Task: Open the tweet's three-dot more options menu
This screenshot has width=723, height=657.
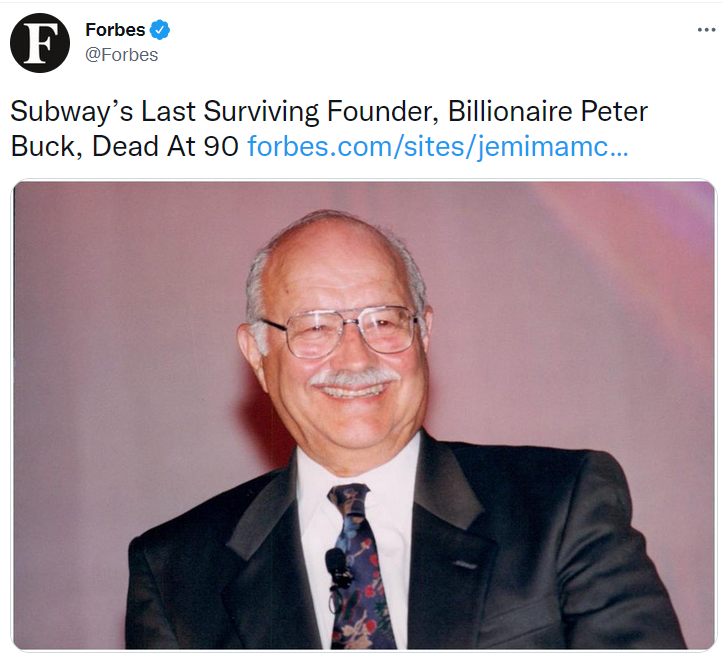Action: [x=706, y=30]
